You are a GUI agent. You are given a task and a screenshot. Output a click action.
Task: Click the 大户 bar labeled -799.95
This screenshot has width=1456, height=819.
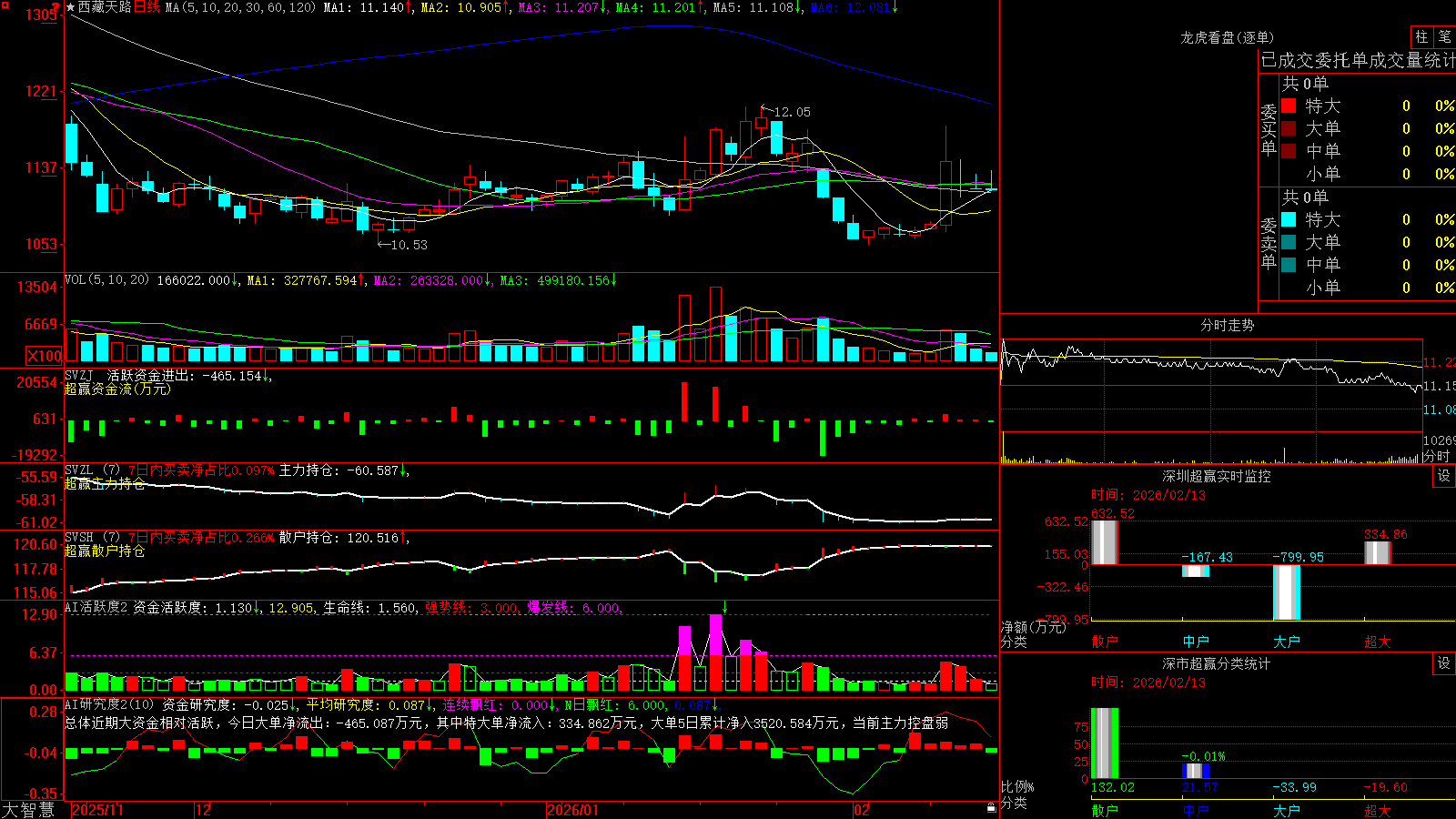tap(1286, 592)
